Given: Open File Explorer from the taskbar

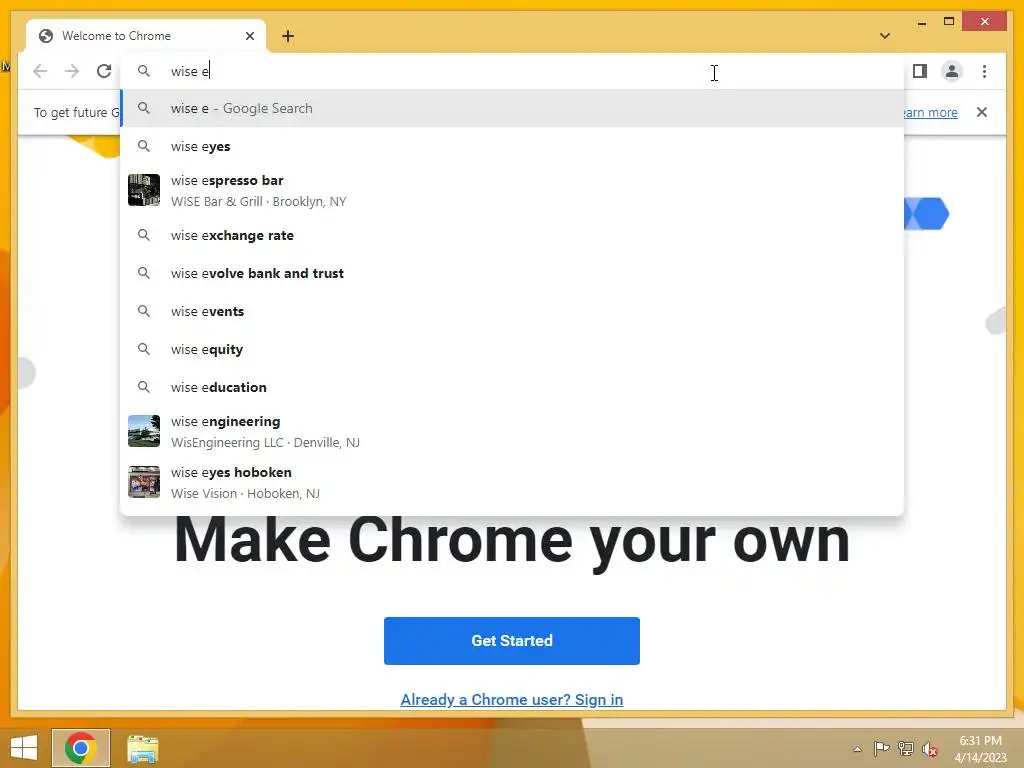Looking at the screenshot, I should point(142,748).
